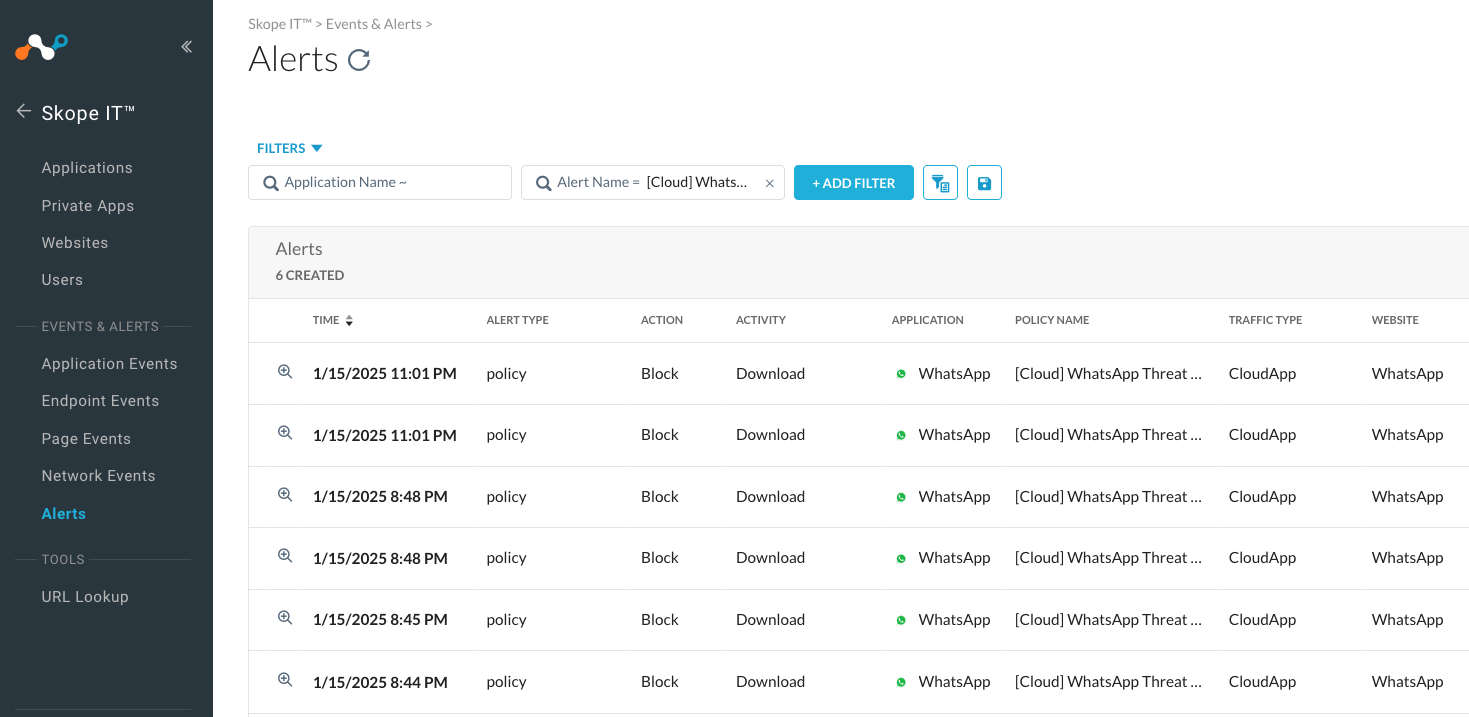Open the URL Lookup tool
The width and height of the screenshot is (1469, 717).
pos(85,597)
